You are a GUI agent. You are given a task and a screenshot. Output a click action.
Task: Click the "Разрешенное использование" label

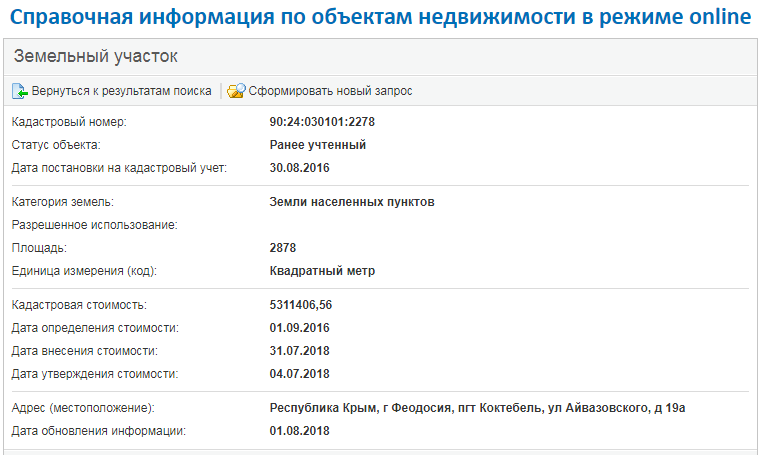(94, 225)
